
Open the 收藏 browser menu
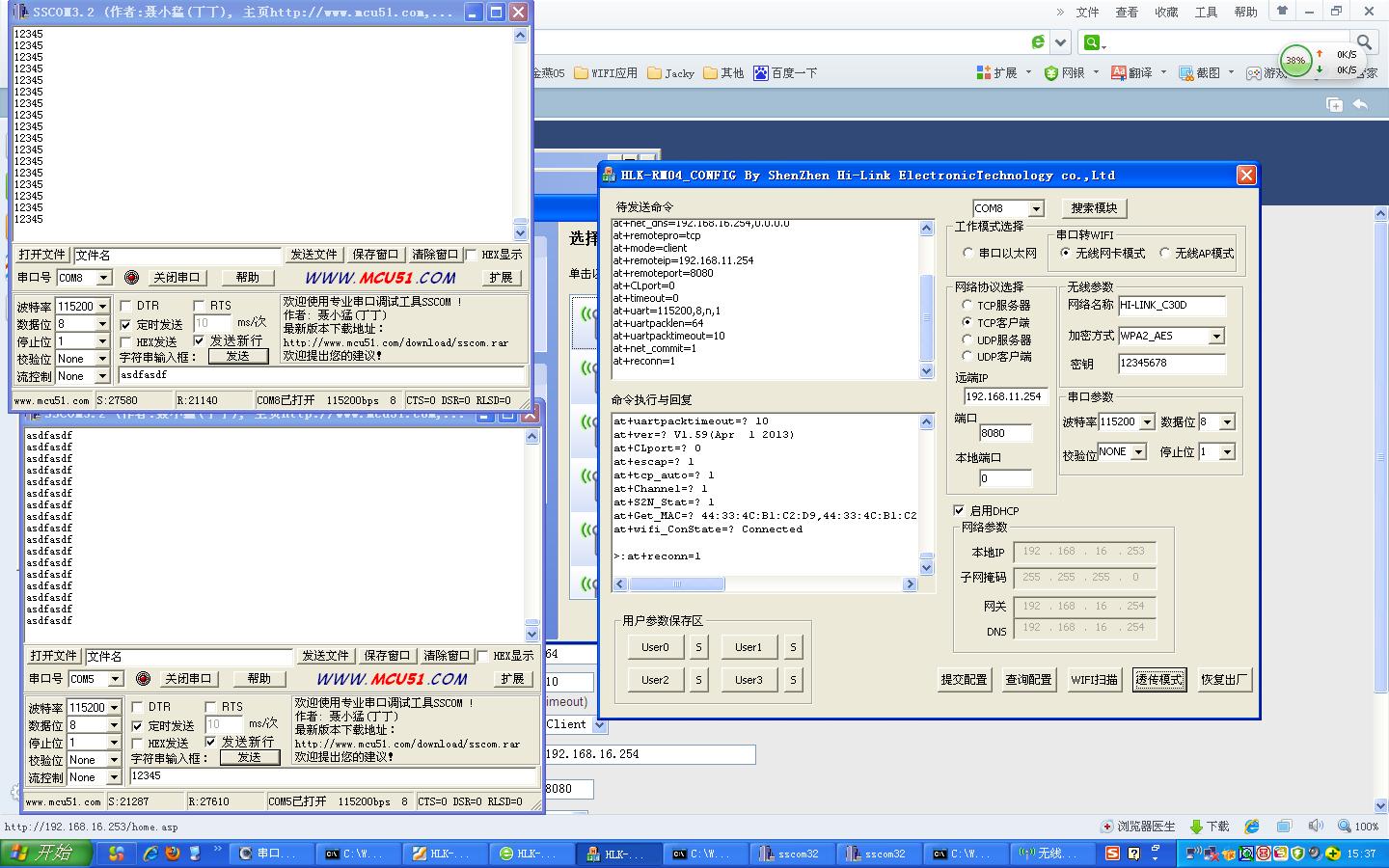coord(1166,12)
